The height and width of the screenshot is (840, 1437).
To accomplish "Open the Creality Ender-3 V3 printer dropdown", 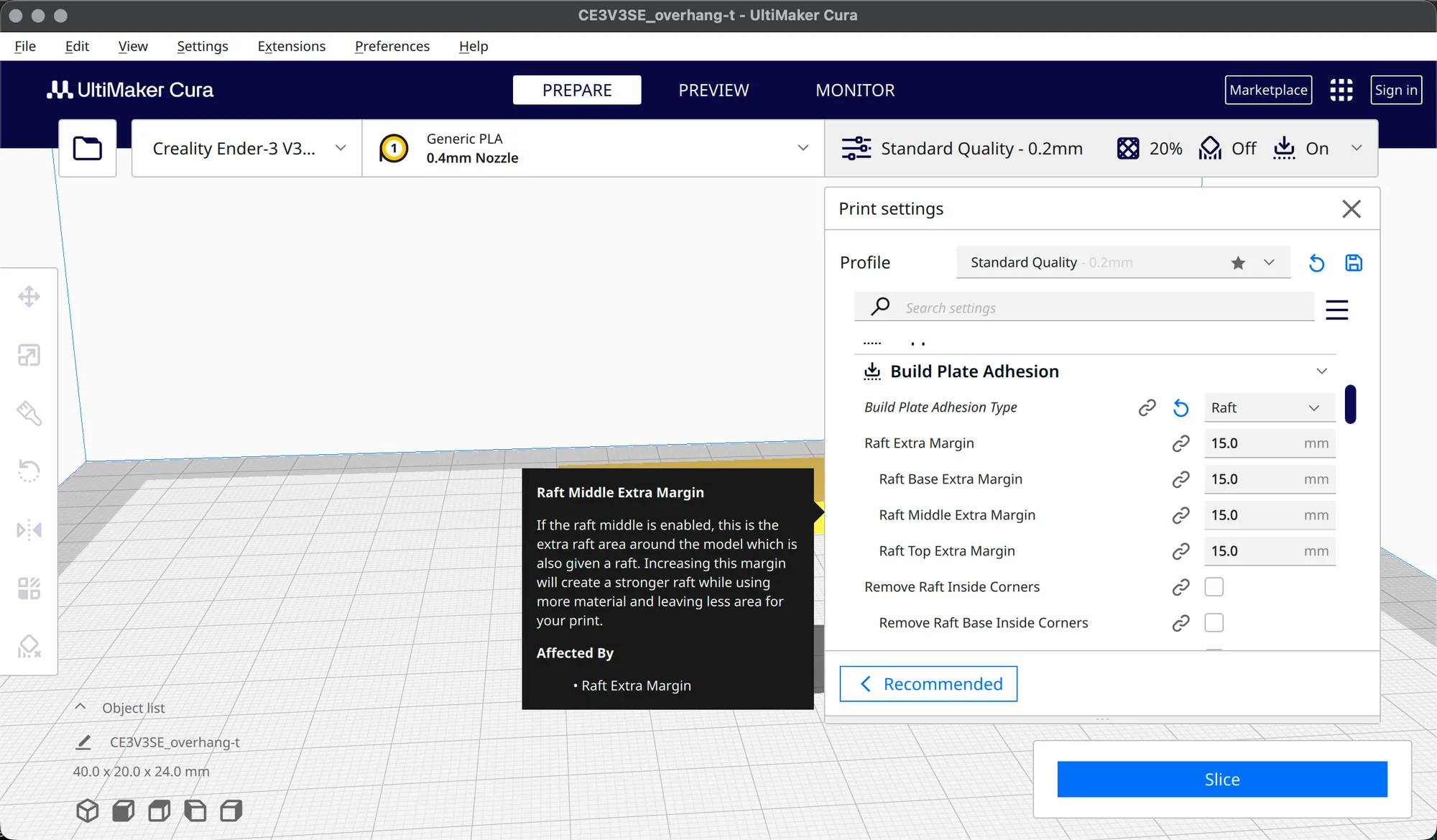I will pyautogui.click(x=246, y=148).
